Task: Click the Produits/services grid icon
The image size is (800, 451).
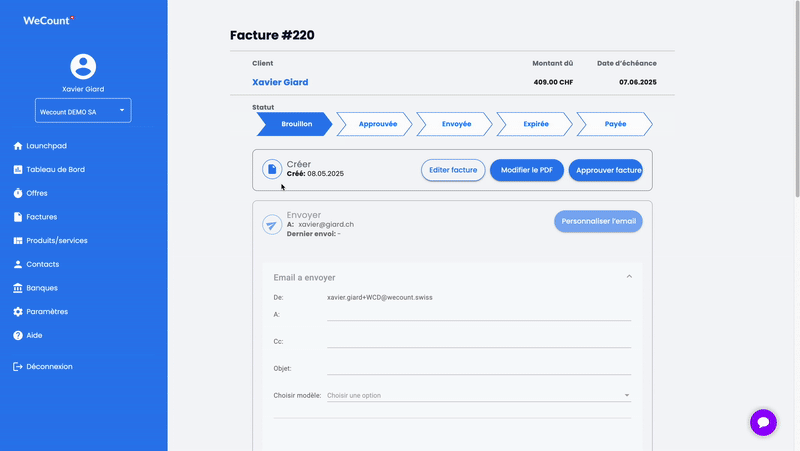Action: (18, 240)
